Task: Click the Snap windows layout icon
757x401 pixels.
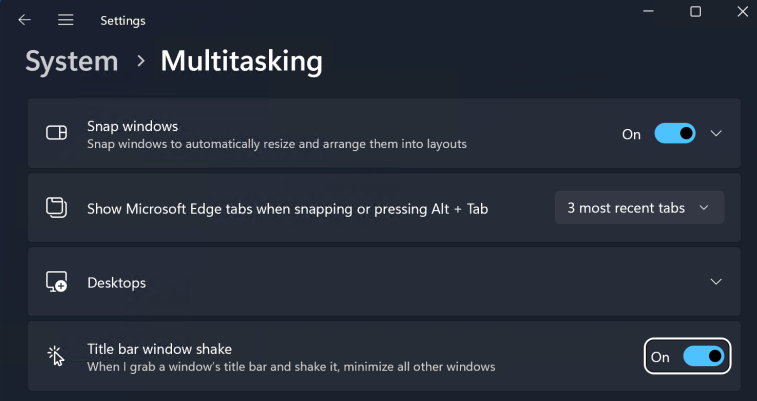Action: [57, 134]
